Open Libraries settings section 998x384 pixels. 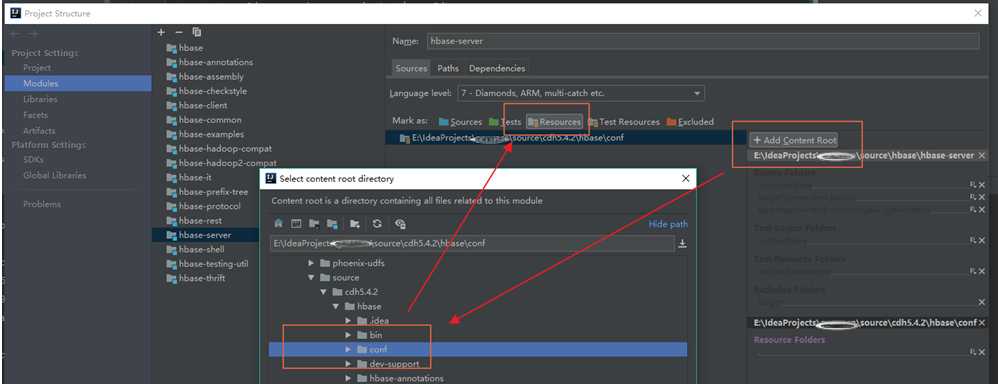coord(40,99)
